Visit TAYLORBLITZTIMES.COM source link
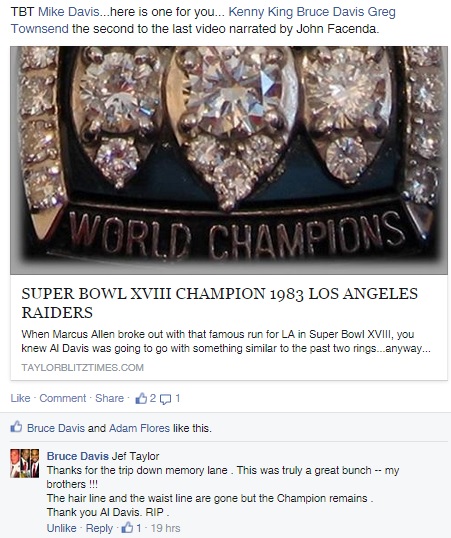Screen dimensions: 451x538 click(x=82, y=367)
